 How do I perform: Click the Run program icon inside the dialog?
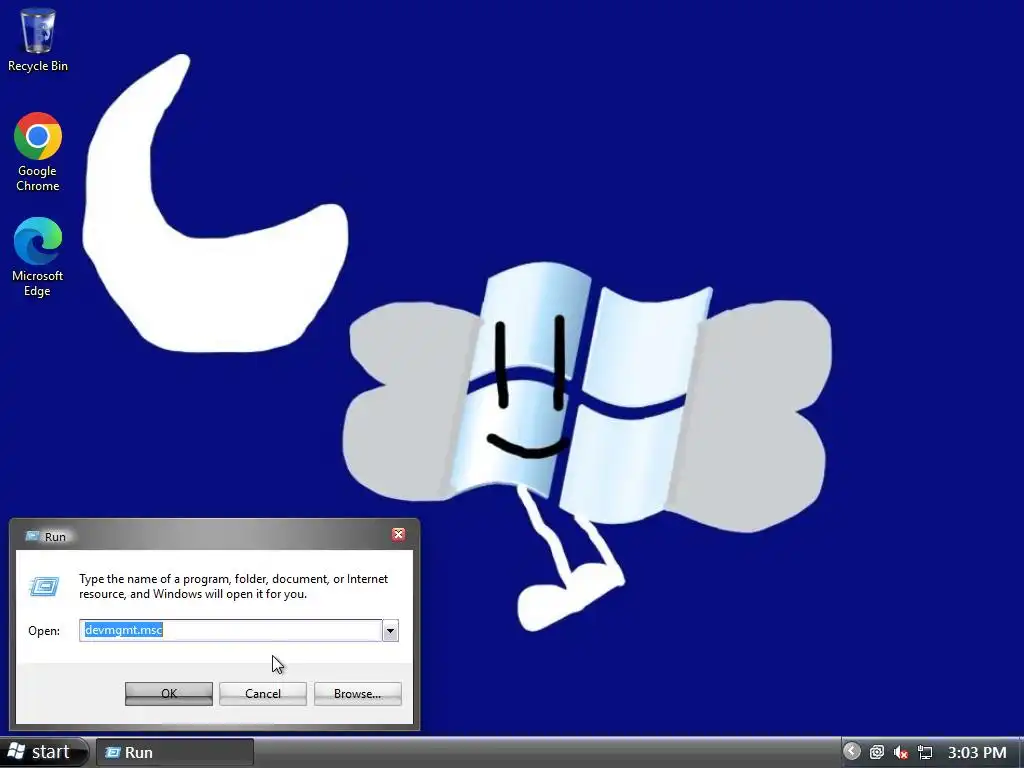(44, 586)
